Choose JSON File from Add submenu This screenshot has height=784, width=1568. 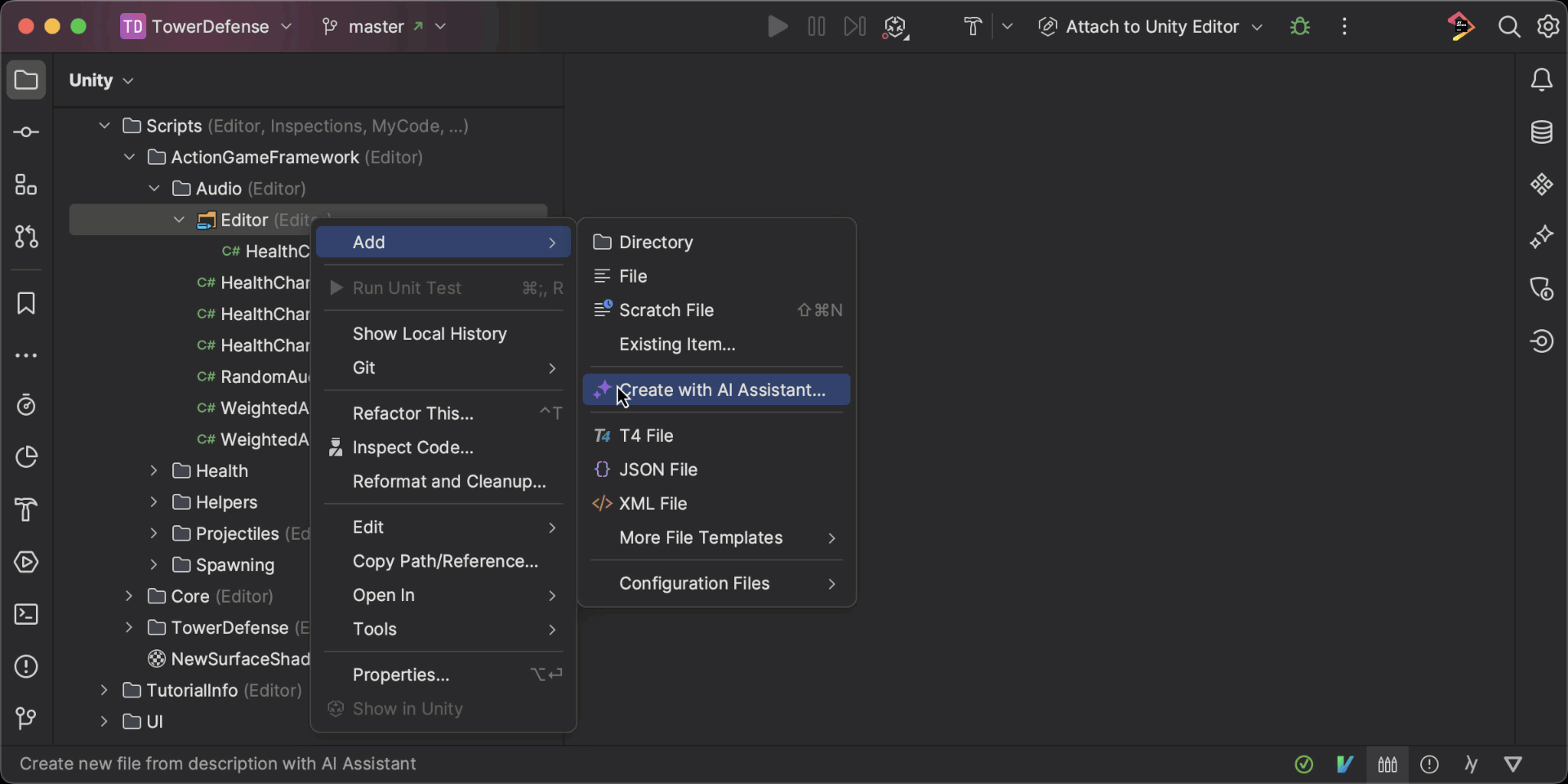tap(657, 470)
